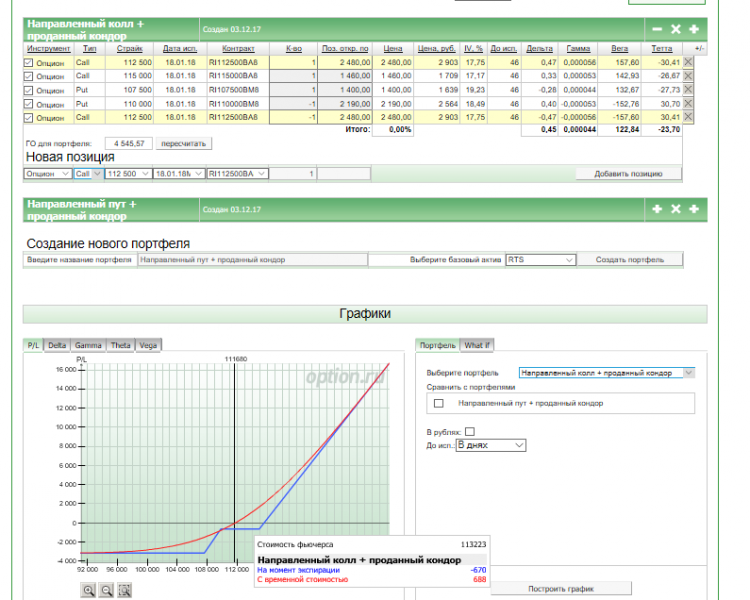Click the +/- column header
This screenshot has width=750, height=600.
(x=699, y=49)
